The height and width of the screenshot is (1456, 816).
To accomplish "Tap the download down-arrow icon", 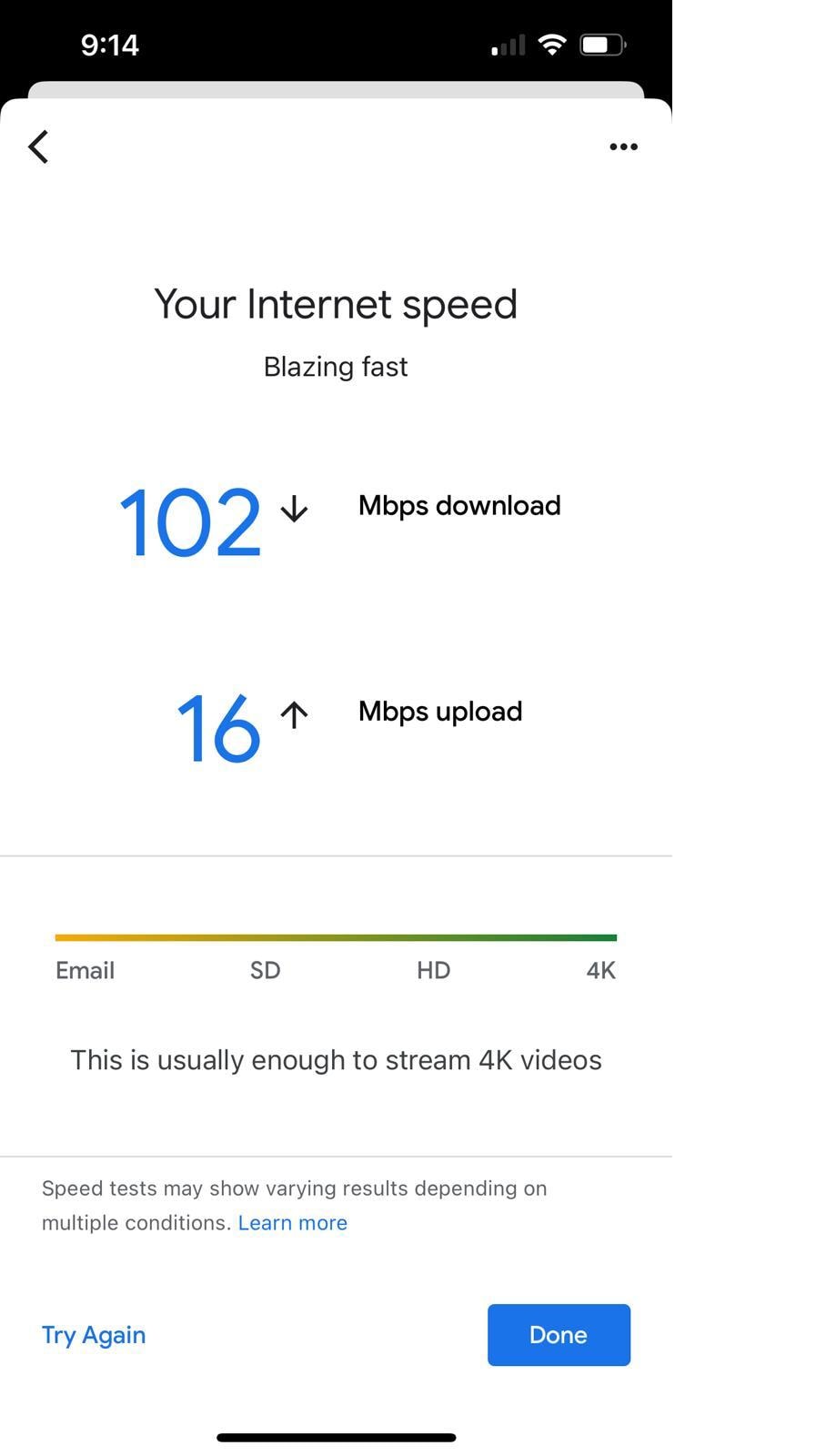I will point(294,509).
